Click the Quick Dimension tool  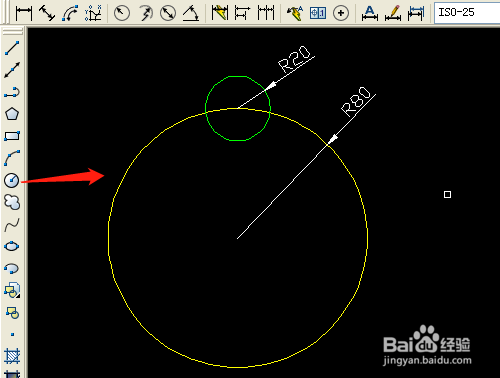[220, 13]
